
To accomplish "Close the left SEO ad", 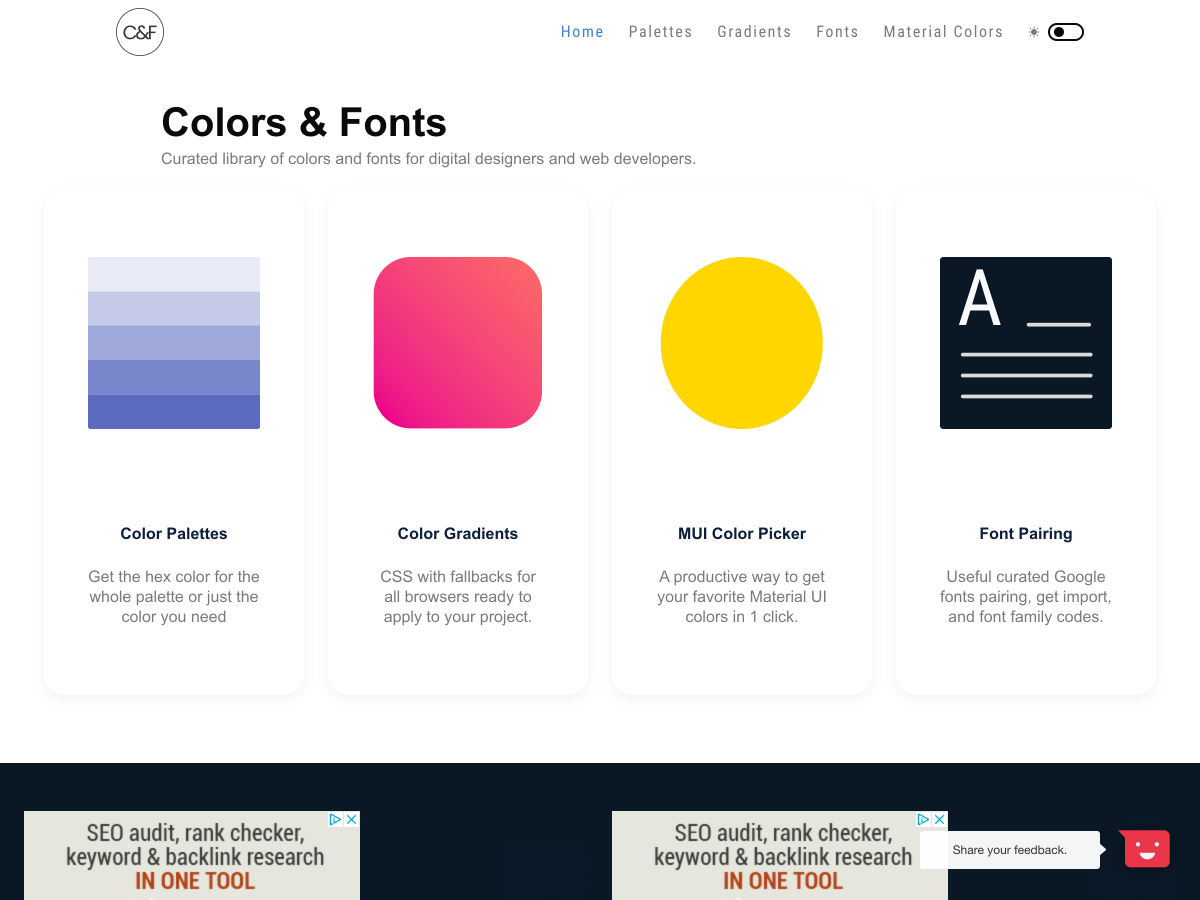I will tap(352, 819).
